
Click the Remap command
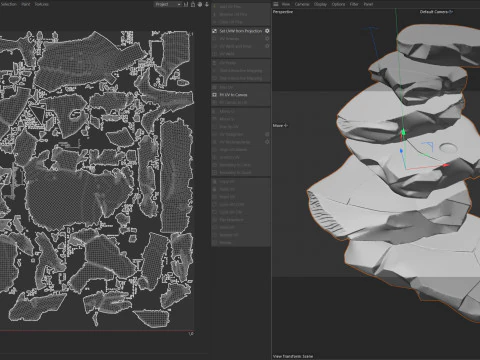coord(241,243)
